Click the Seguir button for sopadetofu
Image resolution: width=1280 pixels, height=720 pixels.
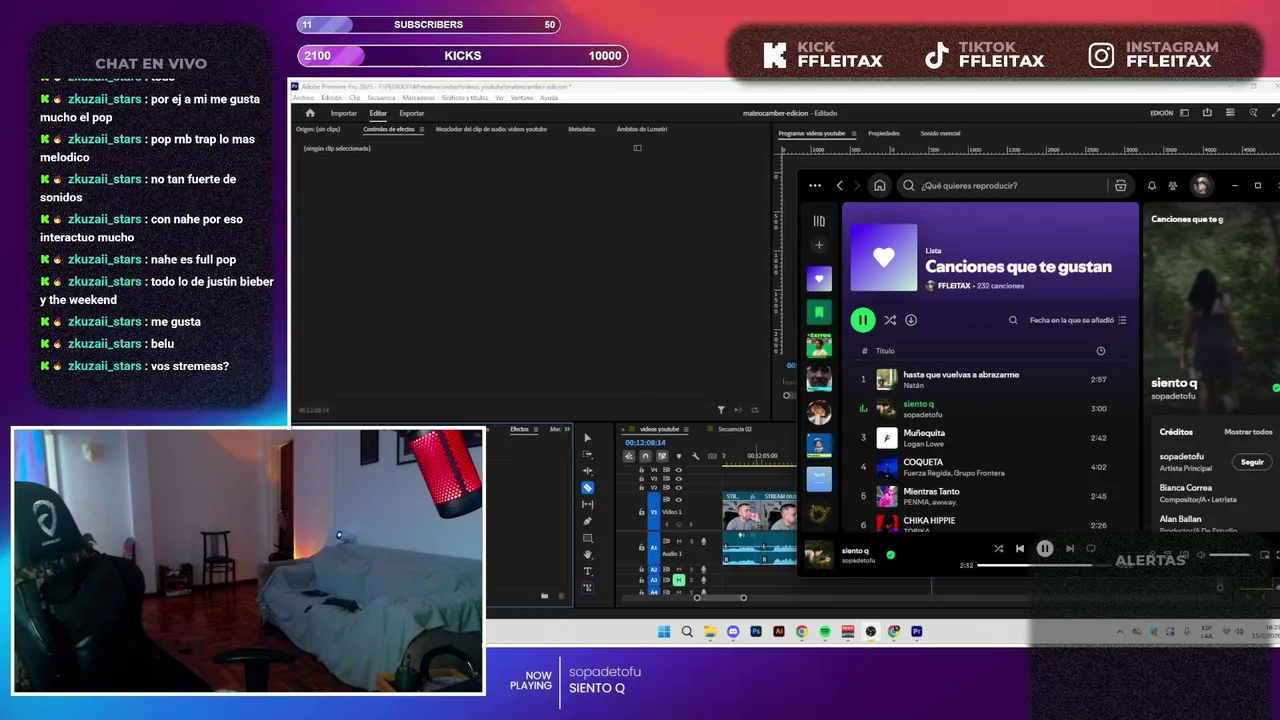click(x=1252, y=462)
